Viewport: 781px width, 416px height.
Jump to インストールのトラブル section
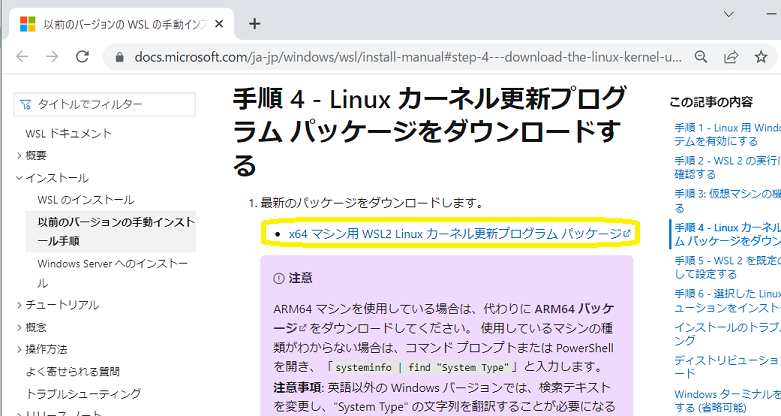pos(727,334)
